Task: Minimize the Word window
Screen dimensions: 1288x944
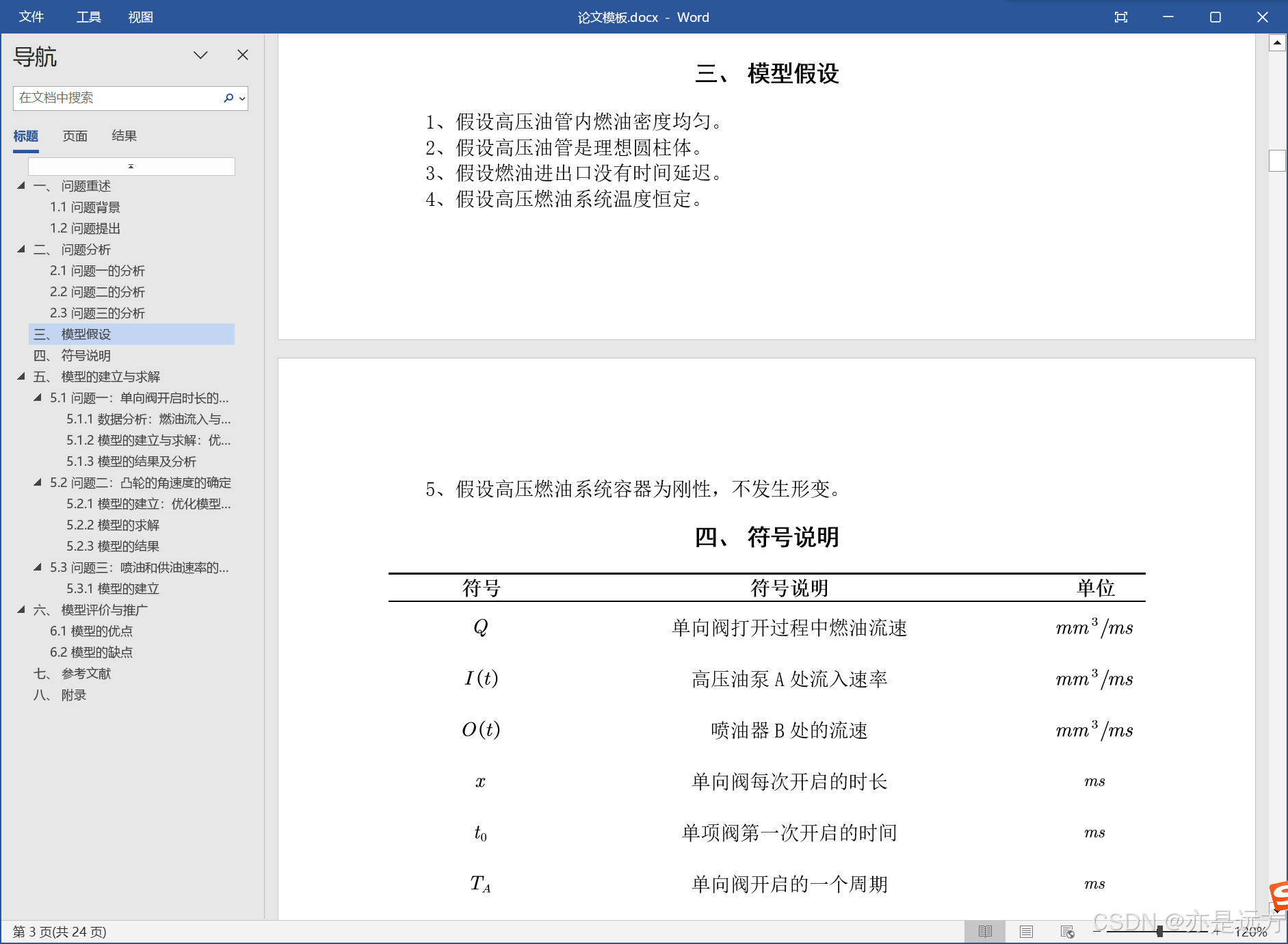Action: tap(1168, 17)
